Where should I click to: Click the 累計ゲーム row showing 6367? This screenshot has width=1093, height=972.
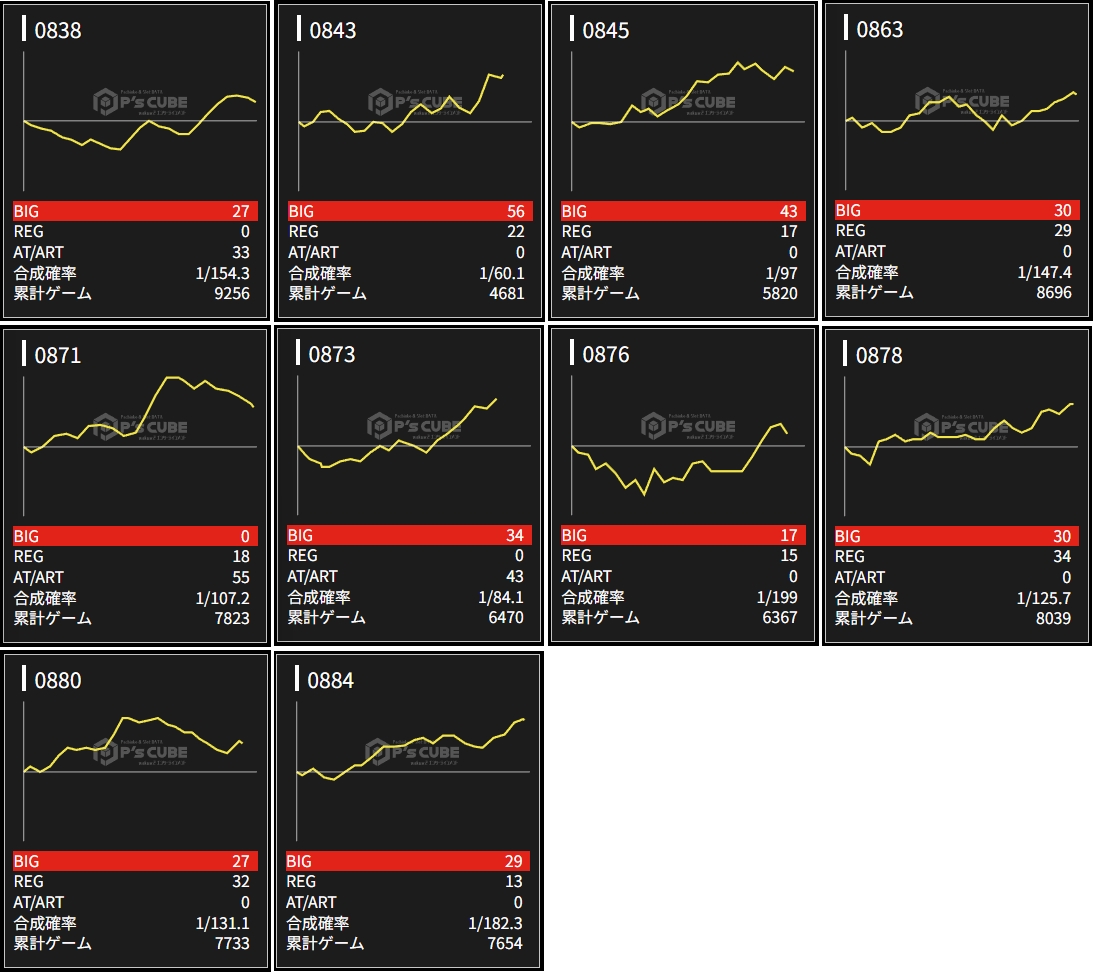683,618
